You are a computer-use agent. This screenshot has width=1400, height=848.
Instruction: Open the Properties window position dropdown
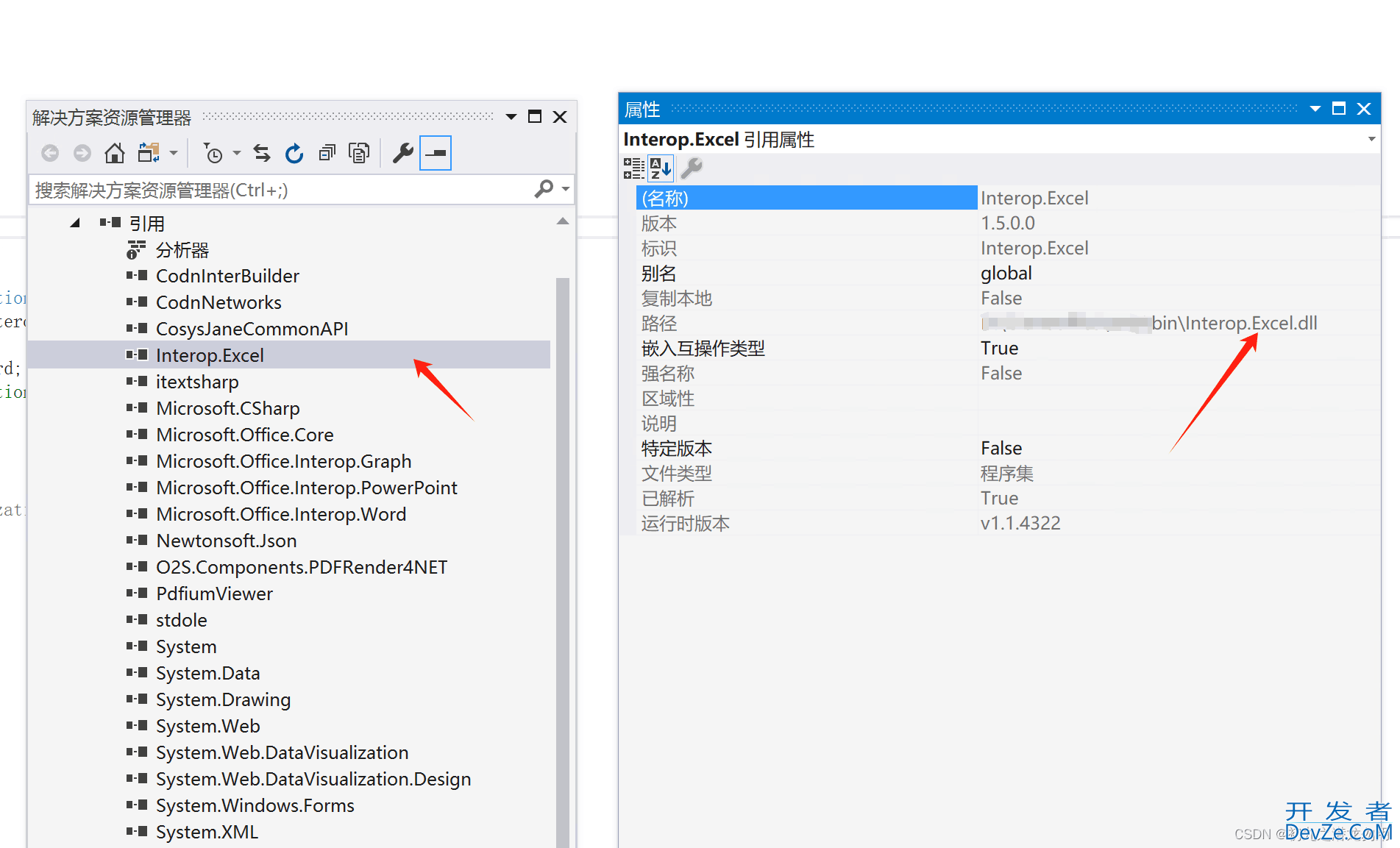(x=1315, y=109)
